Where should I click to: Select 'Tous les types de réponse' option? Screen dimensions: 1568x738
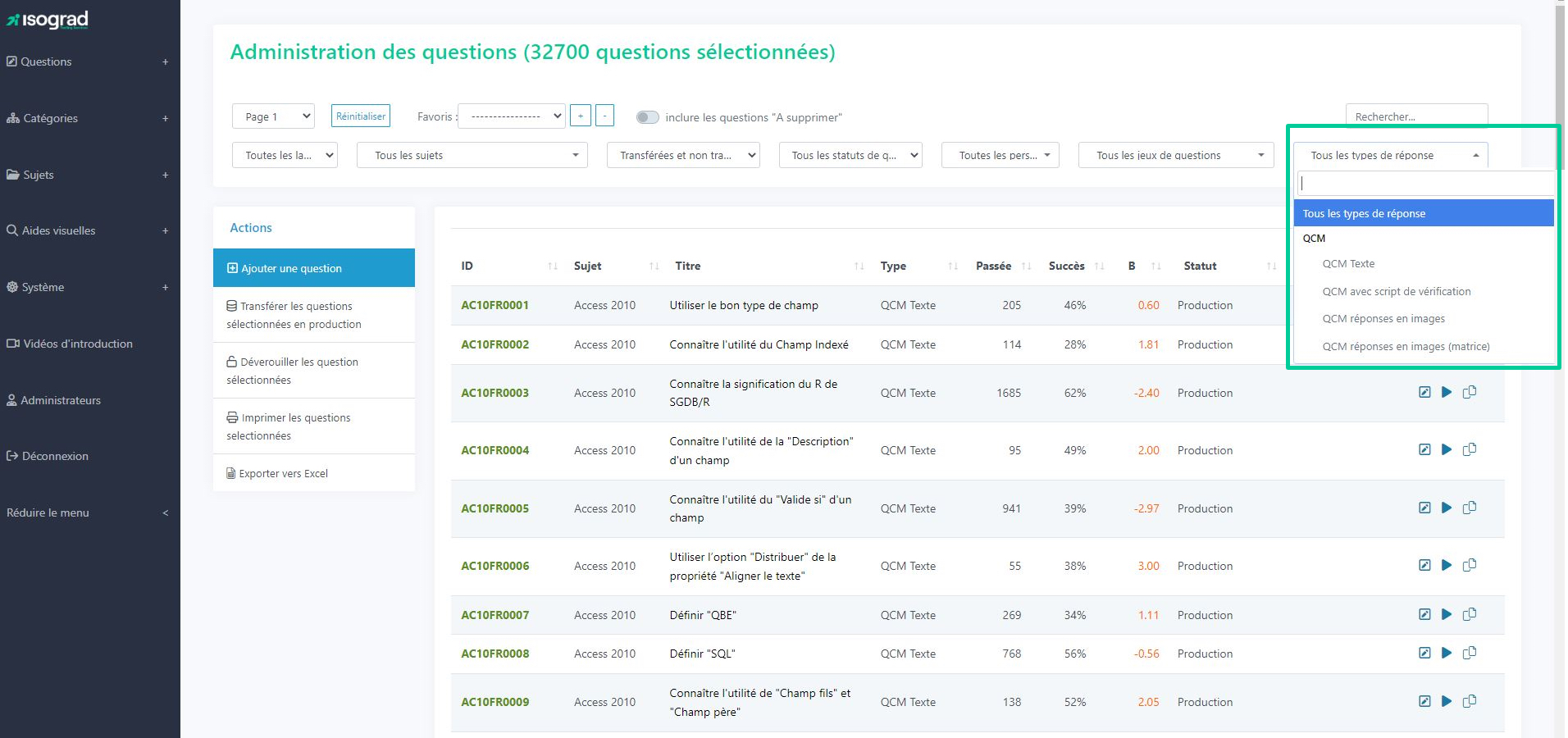(x=1424, y=213)
